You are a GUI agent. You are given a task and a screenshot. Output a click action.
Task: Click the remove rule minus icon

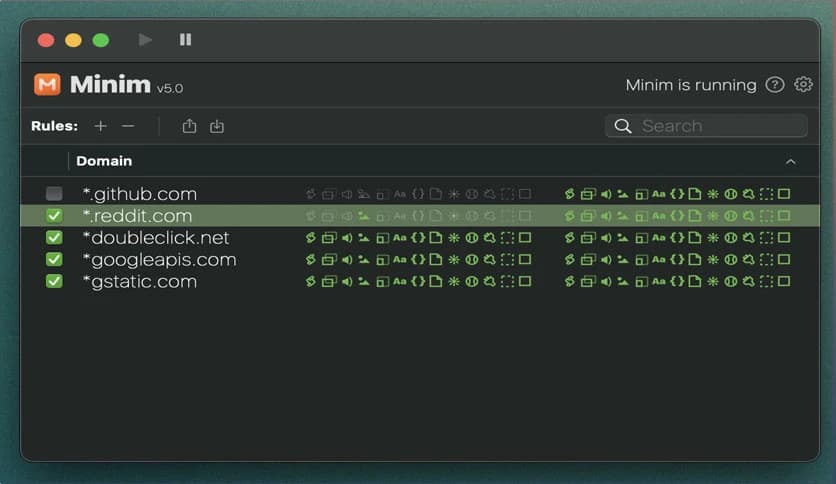click(x=128, y=126)
